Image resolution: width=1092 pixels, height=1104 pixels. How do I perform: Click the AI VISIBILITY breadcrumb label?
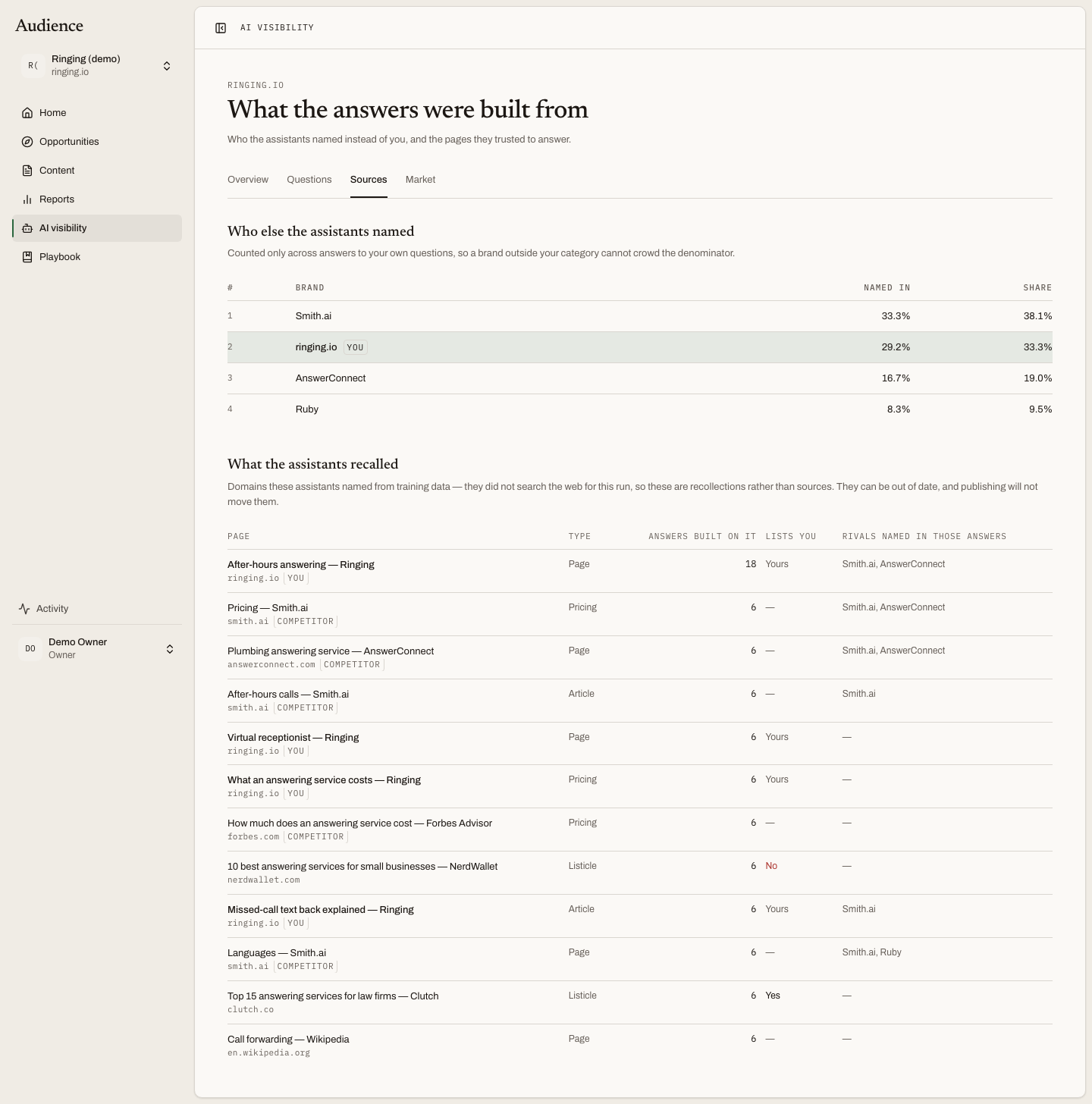(x=277, y=28)
